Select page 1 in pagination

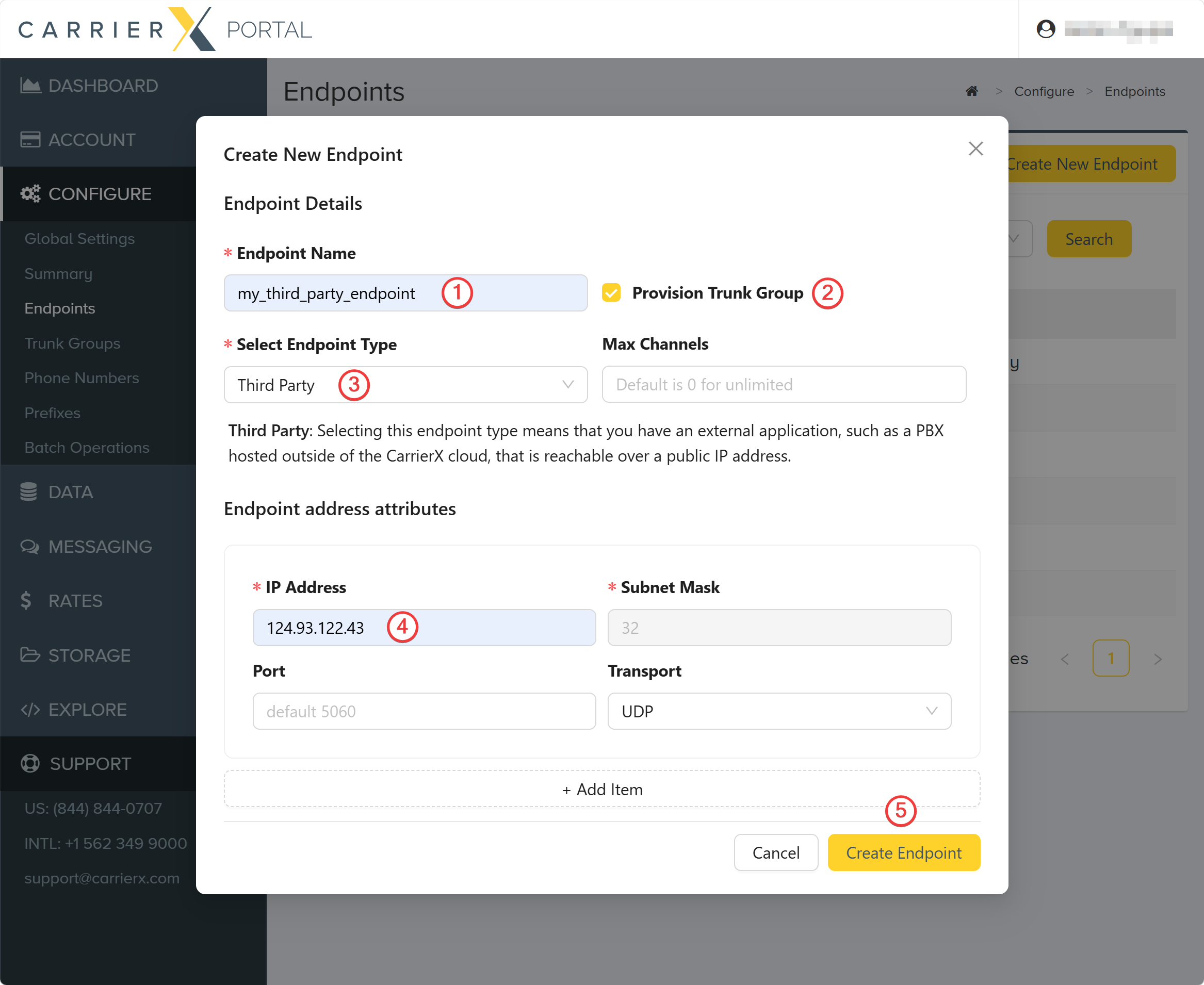pos(1111,658)
